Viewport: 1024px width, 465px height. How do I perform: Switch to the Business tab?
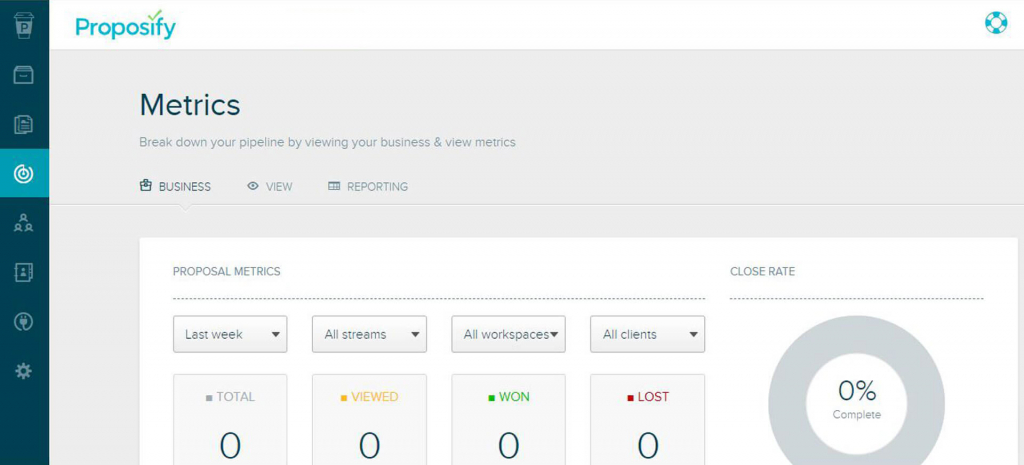(x=175, y=187)
